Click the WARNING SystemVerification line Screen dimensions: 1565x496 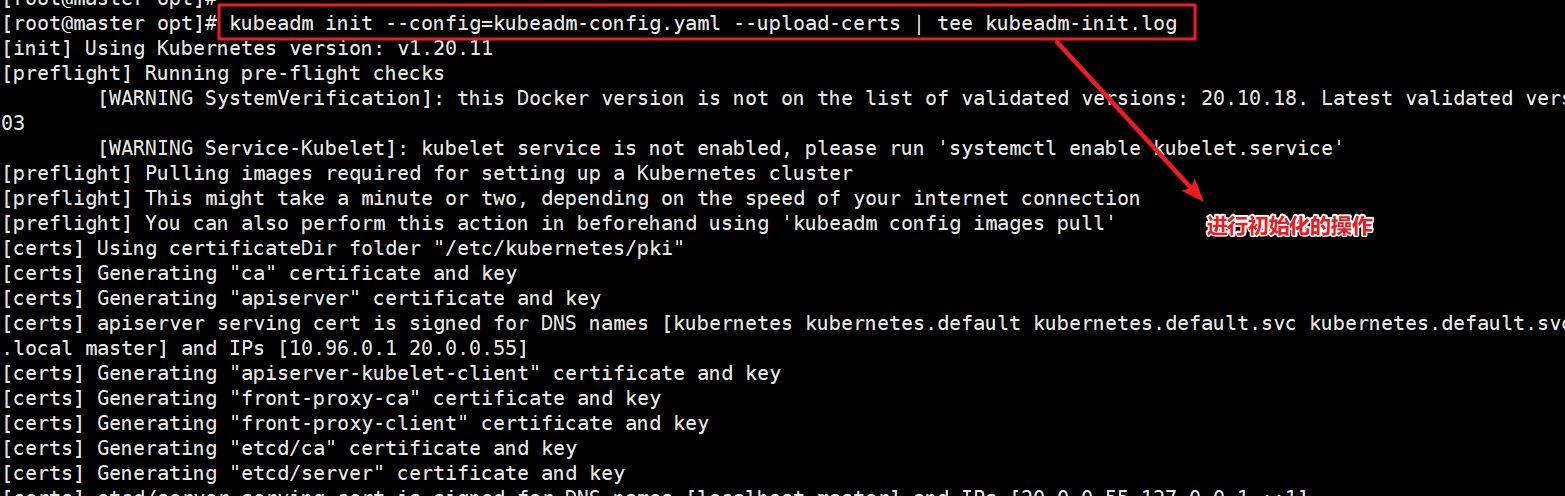pyautogui.click(x=830, y=98)
